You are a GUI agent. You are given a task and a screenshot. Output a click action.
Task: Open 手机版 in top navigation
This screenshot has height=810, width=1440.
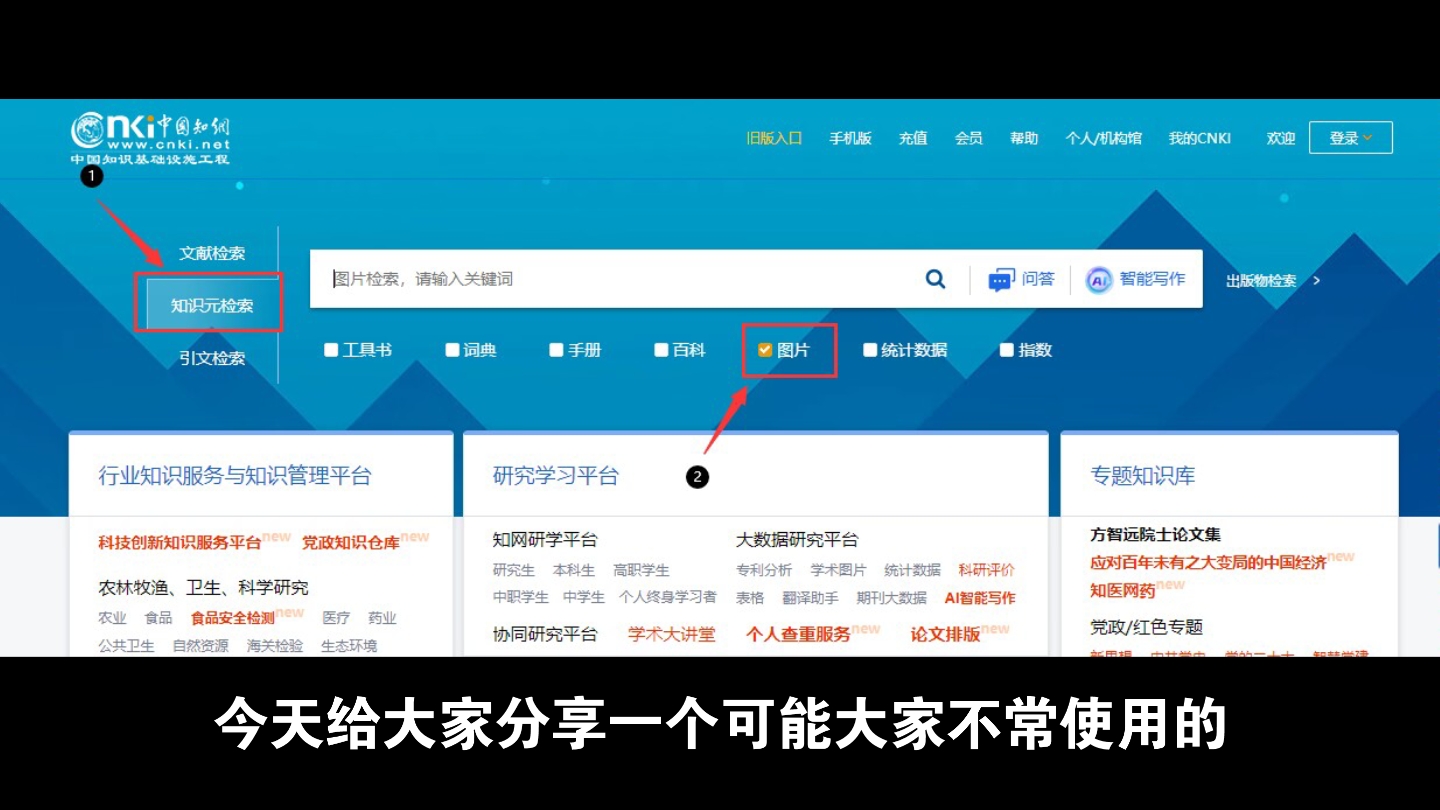pyautogui.click(x=850, y=138)
